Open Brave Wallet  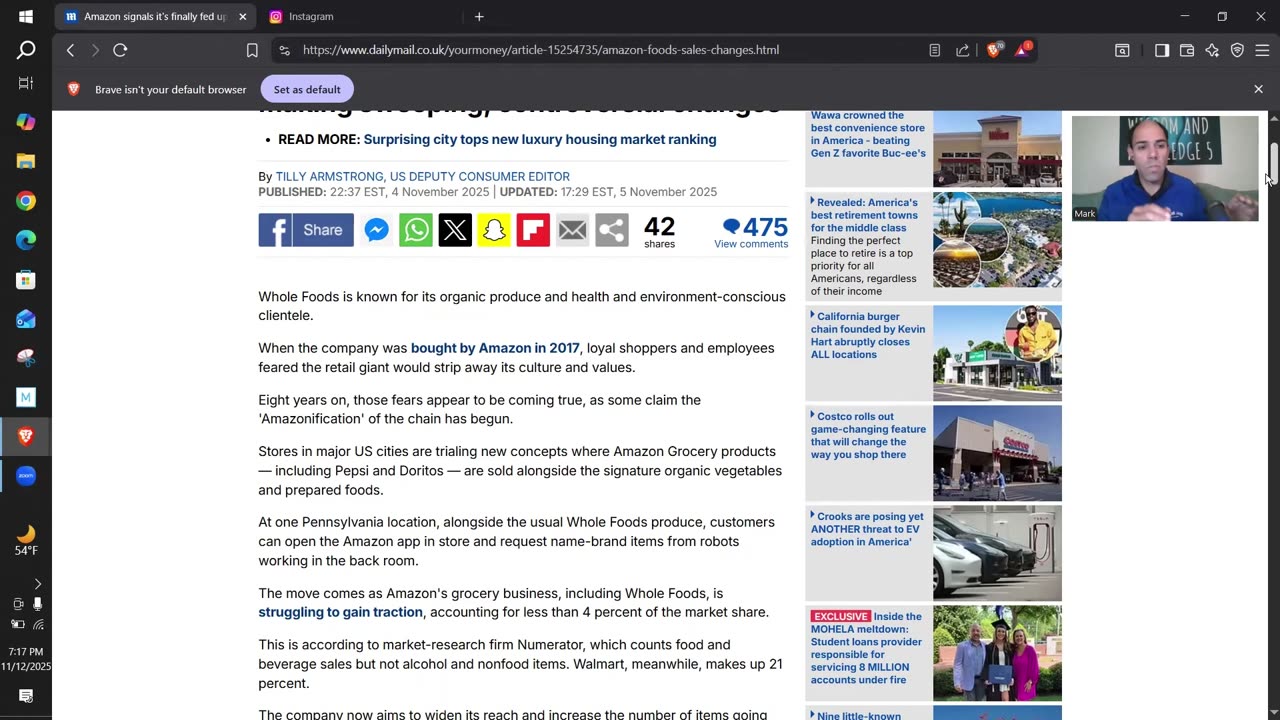point(1187,50)
